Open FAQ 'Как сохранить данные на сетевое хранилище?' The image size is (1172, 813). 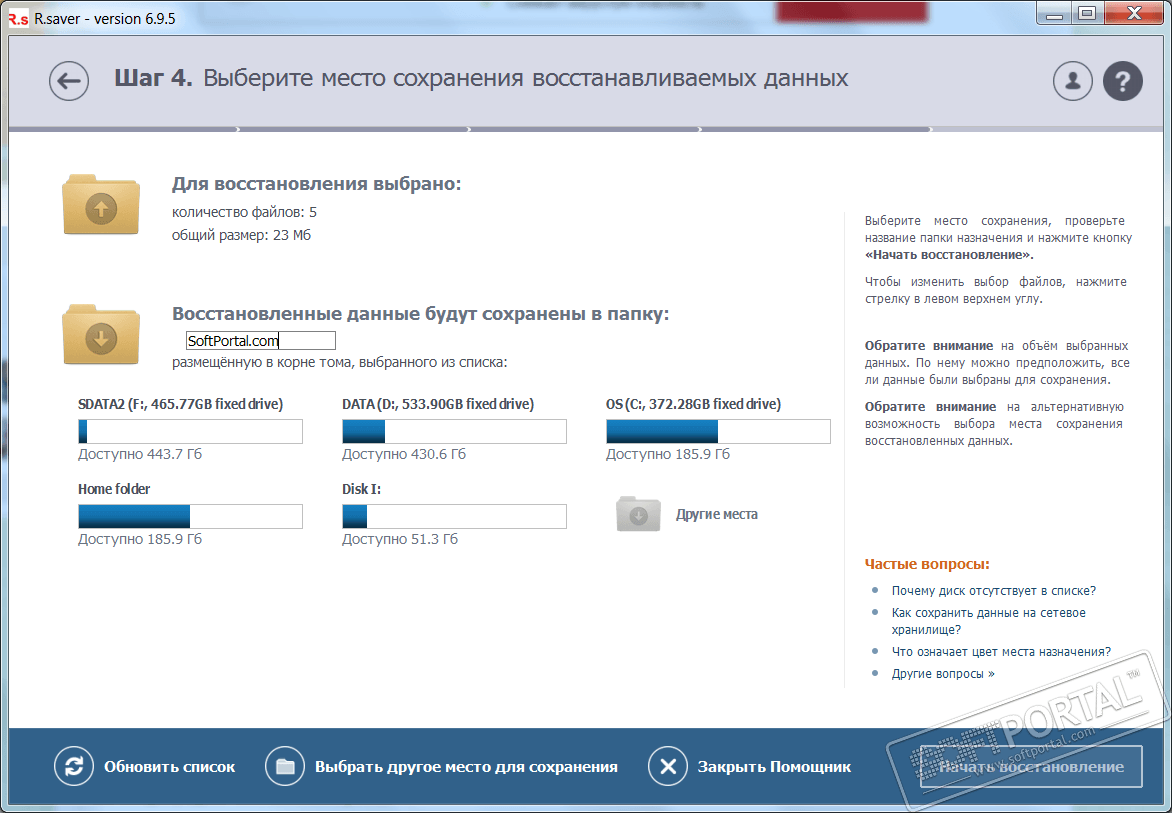click(988, 621)
